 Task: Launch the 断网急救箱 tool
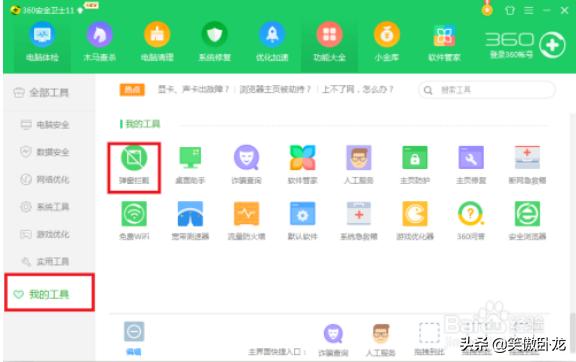point(527,165)
